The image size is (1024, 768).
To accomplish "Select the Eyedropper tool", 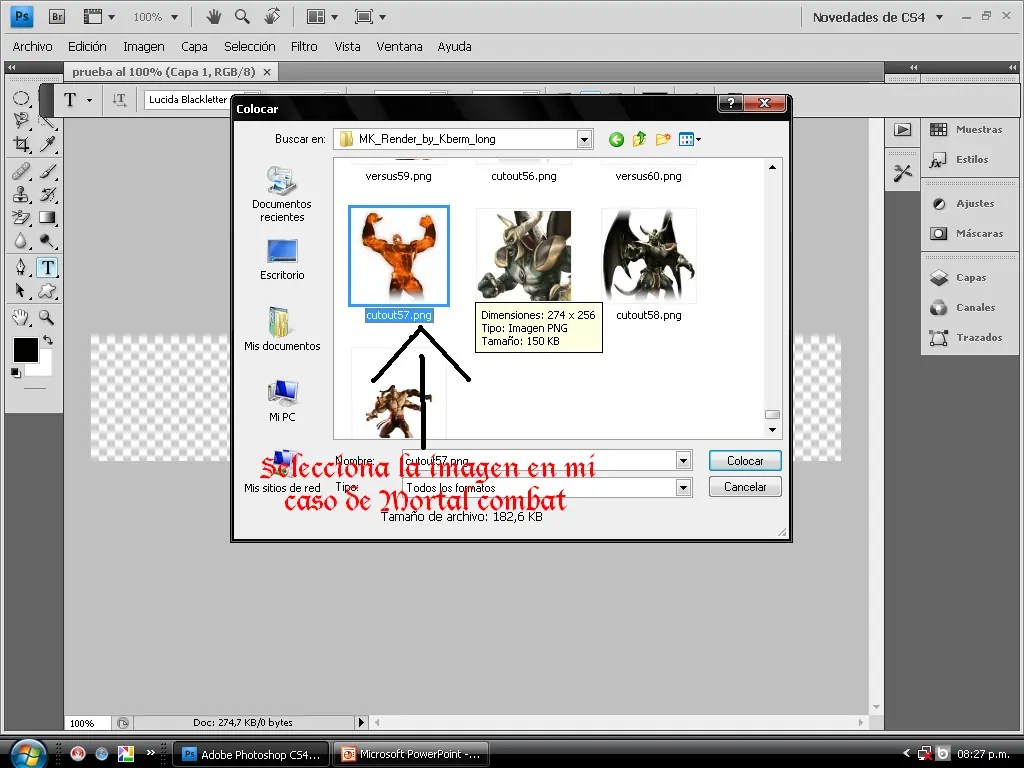I will [47, 144].
